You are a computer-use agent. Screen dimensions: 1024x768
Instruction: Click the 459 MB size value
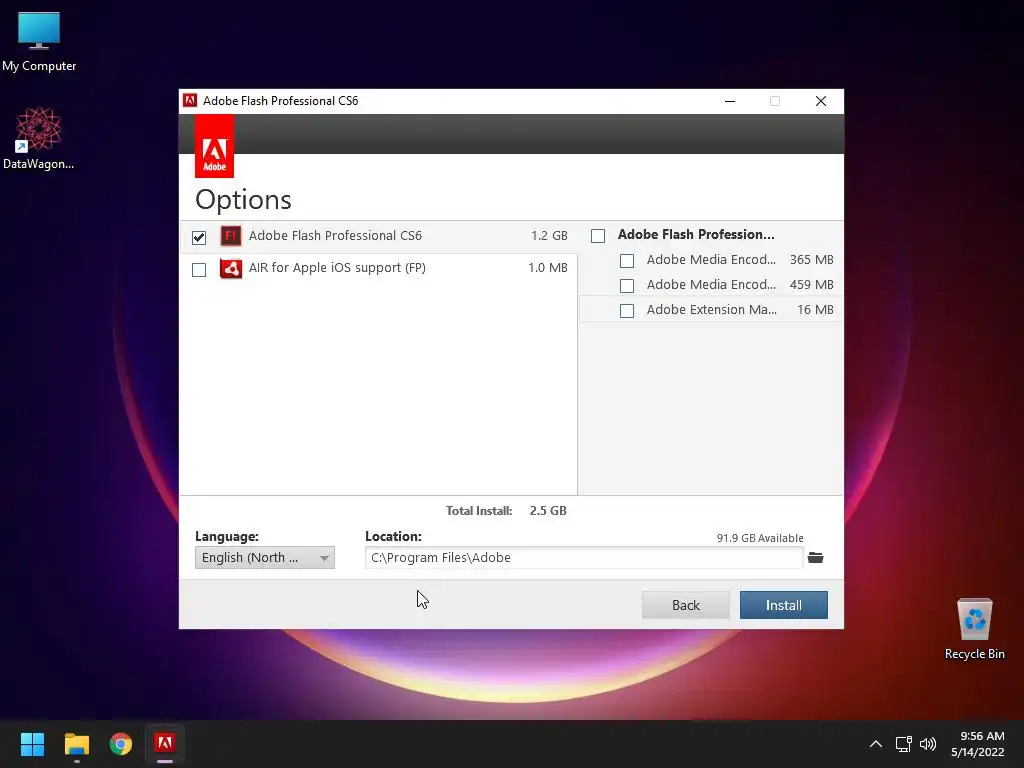click(x=812, y=285)
